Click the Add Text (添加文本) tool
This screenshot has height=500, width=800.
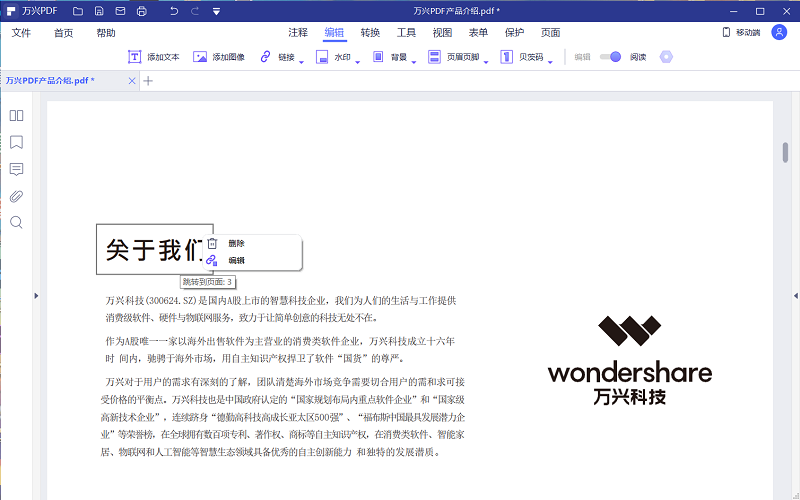(x=154, y=57)
